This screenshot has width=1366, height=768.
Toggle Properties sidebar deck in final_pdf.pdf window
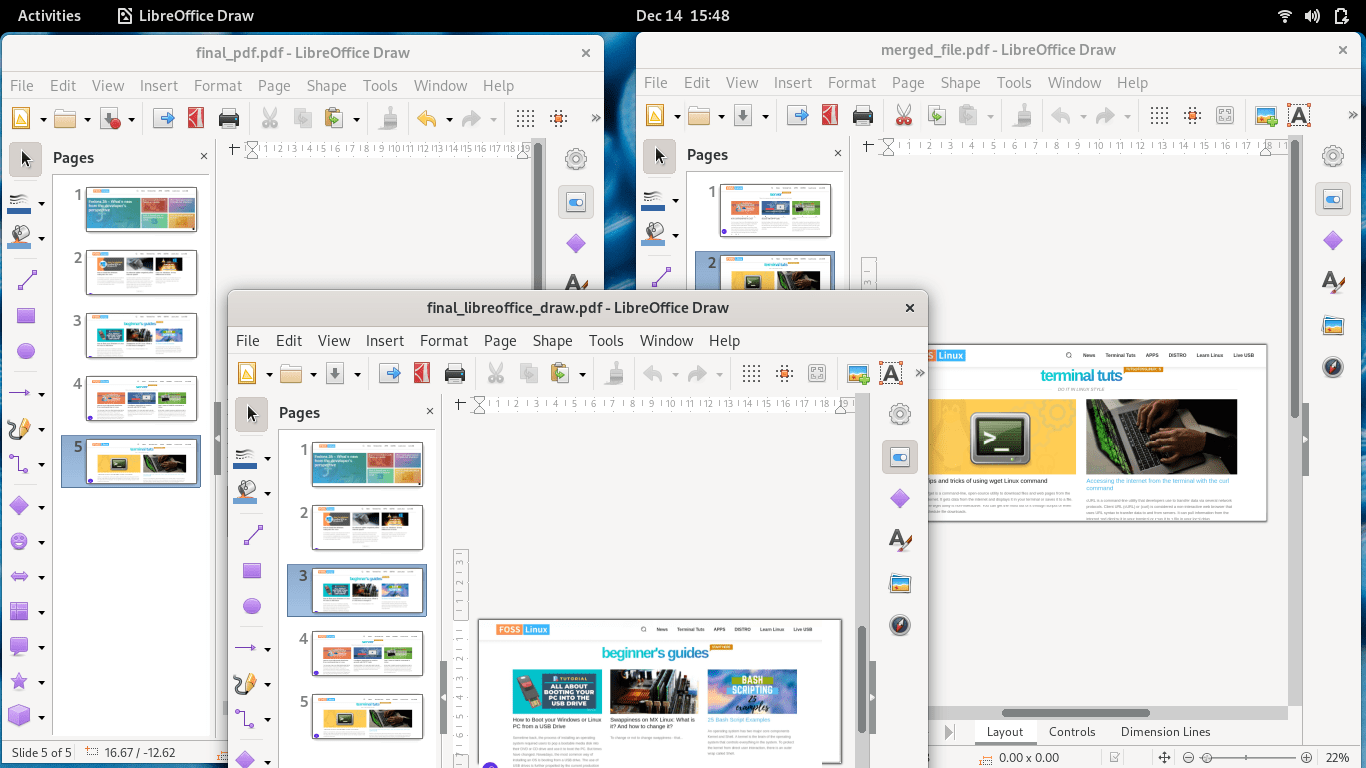(x=575, y=202)
